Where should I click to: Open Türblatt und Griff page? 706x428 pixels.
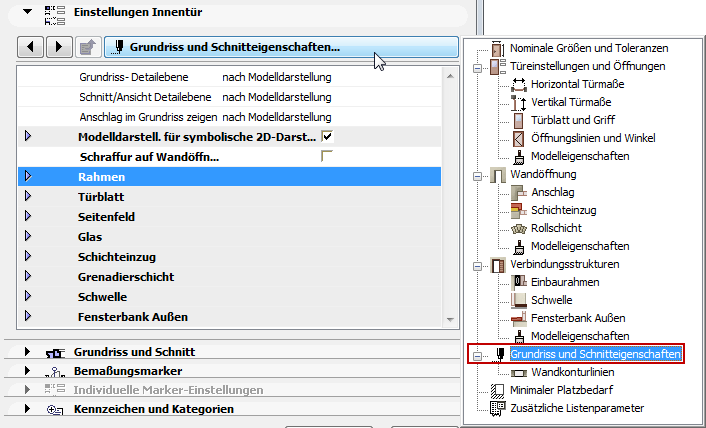click(x=573, y=120)
